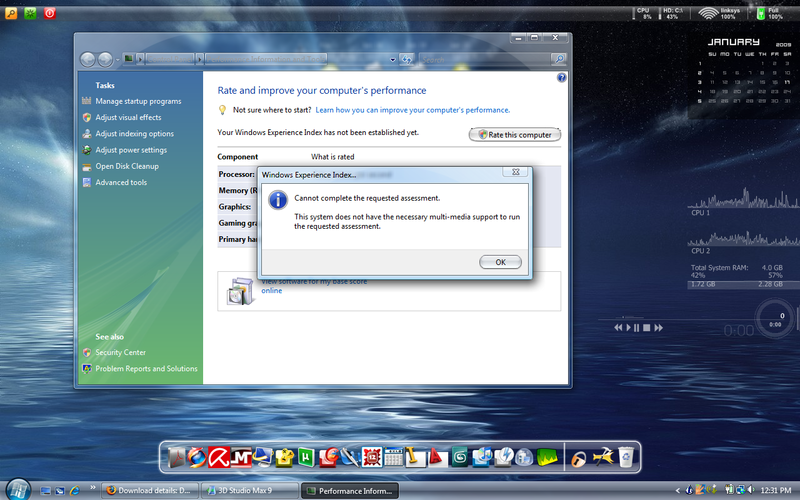The image size is (800, 500).
Task: Expand Quick Launch overflow chevron
Action: (x=92, y=488)
